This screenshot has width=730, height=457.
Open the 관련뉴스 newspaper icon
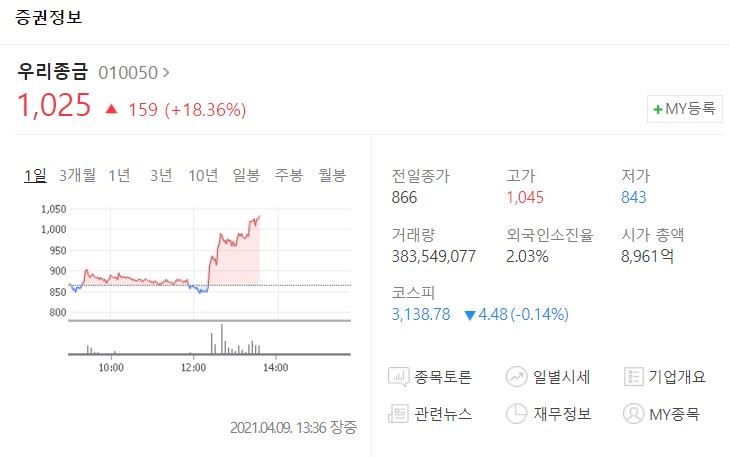coord(398,413)
